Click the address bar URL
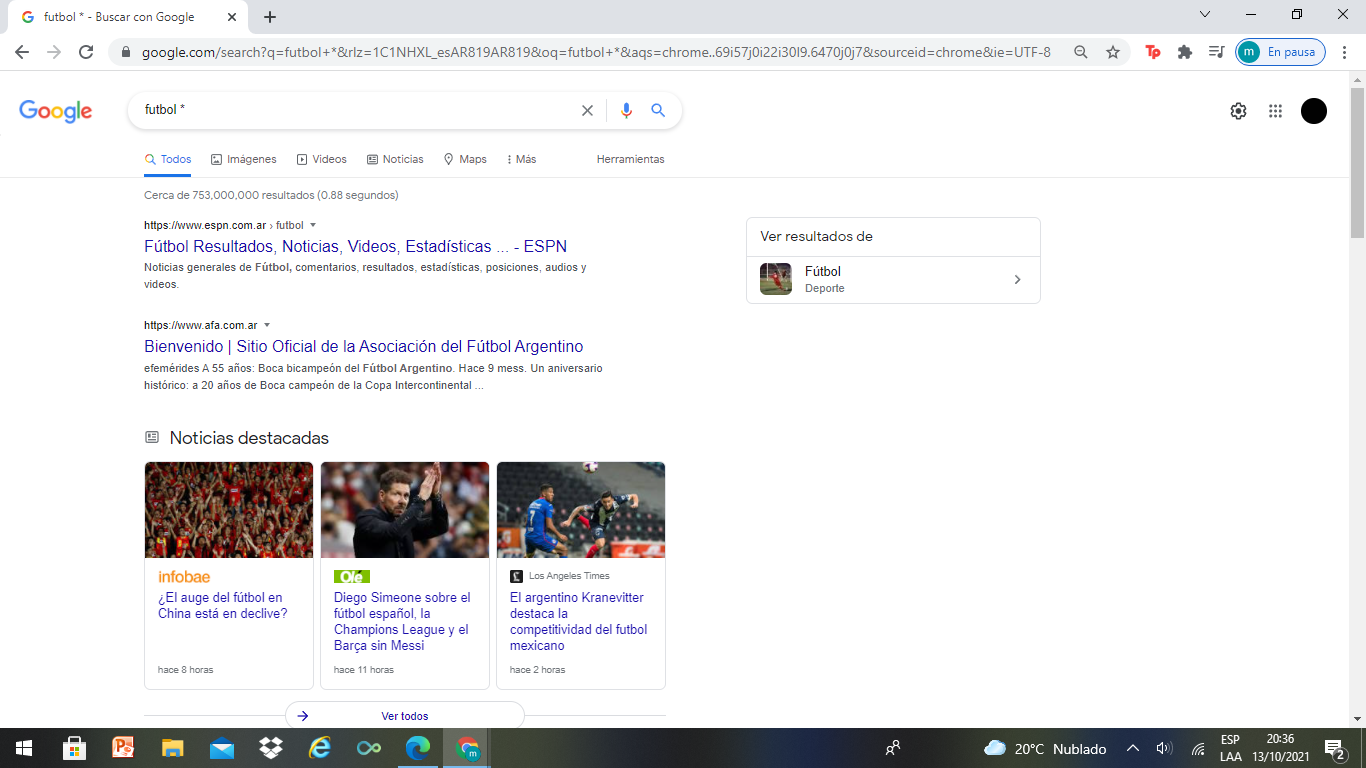1366x768 pixels. 596,52
